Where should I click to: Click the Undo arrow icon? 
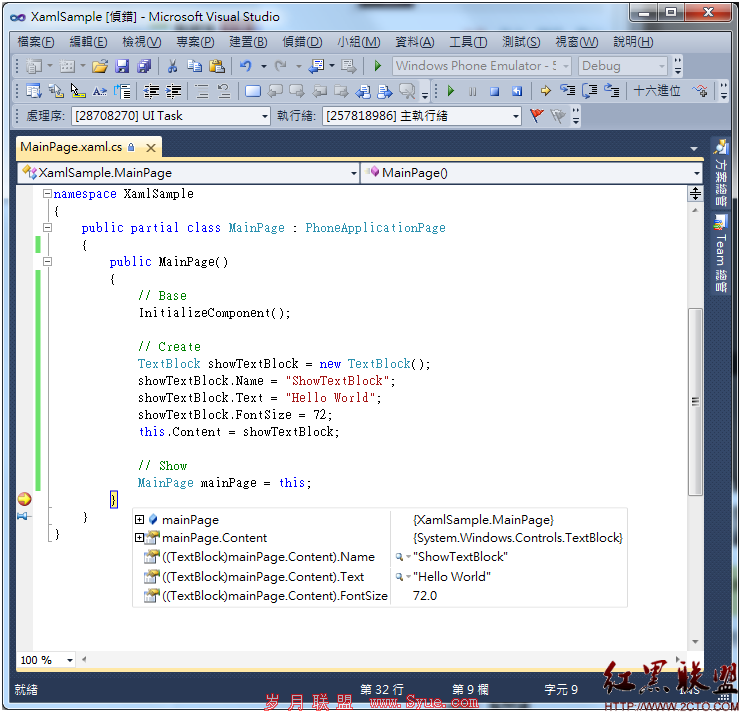tap(246, 66)
